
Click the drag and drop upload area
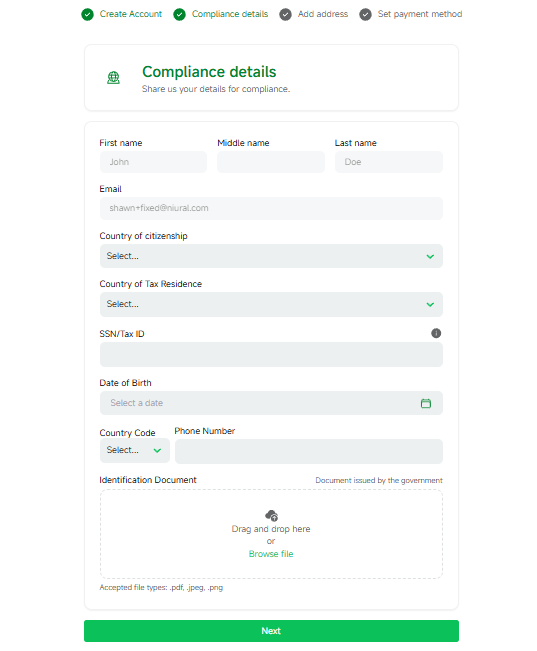271,534
